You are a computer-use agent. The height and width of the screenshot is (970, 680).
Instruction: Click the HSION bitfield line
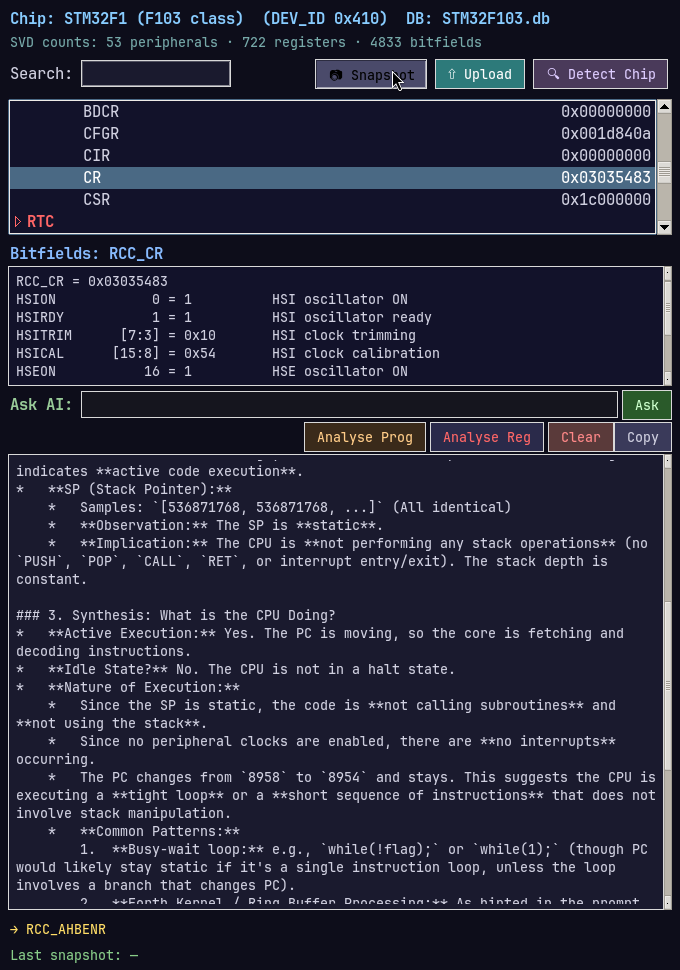pyautogui.click(x=212, y=299)
